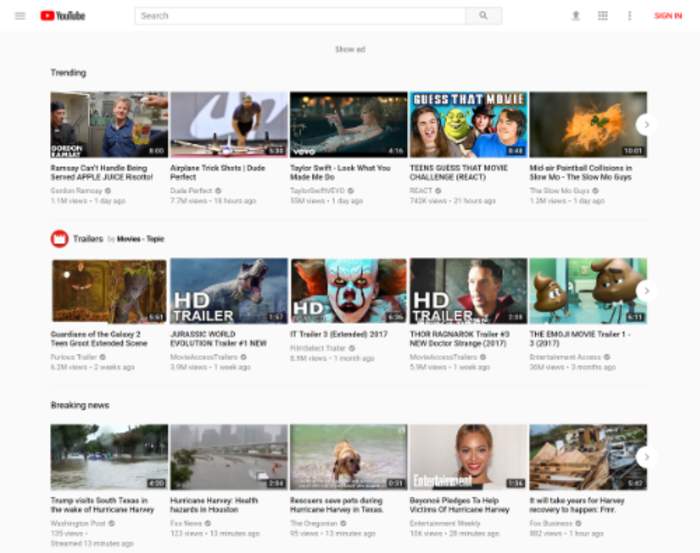The image size is (700, 553).
Task: Click verified badge beside Fox Business
Action: [x=579, y=523]
